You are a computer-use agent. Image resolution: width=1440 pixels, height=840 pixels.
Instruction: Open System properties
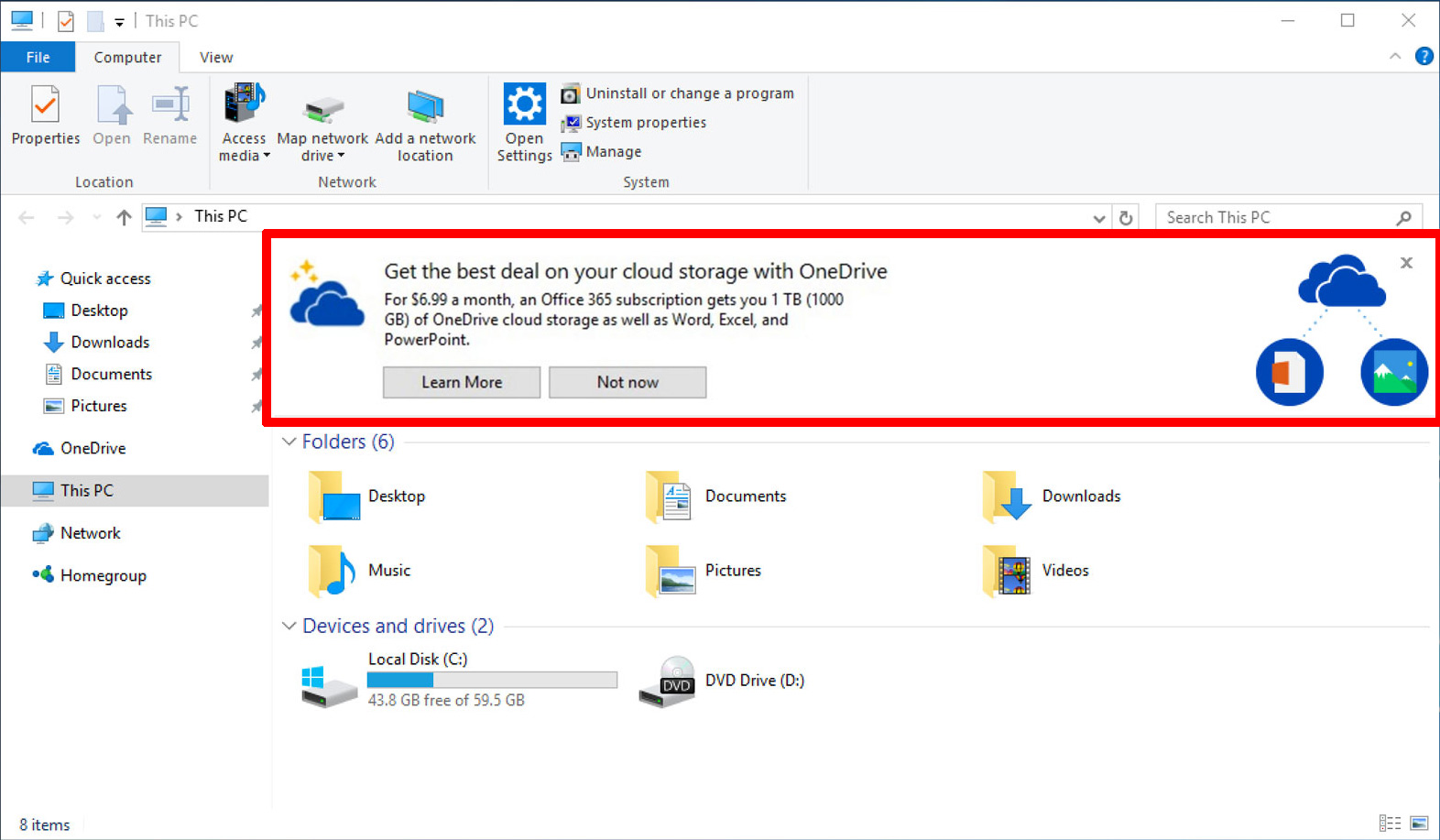634,123
